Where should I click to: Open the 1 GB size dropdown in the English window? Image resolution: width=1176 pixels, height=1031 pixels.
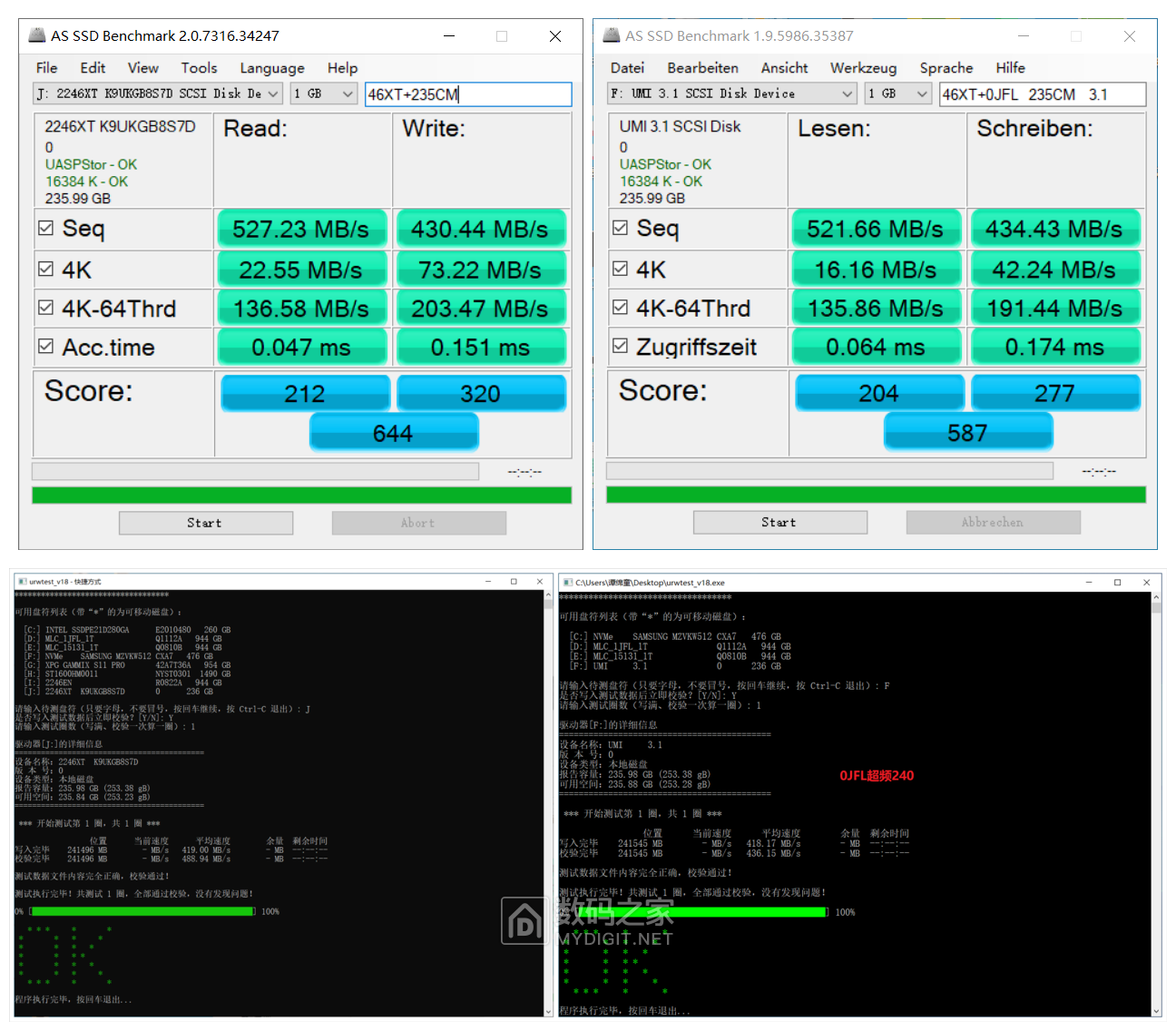[x=324, y=93]
